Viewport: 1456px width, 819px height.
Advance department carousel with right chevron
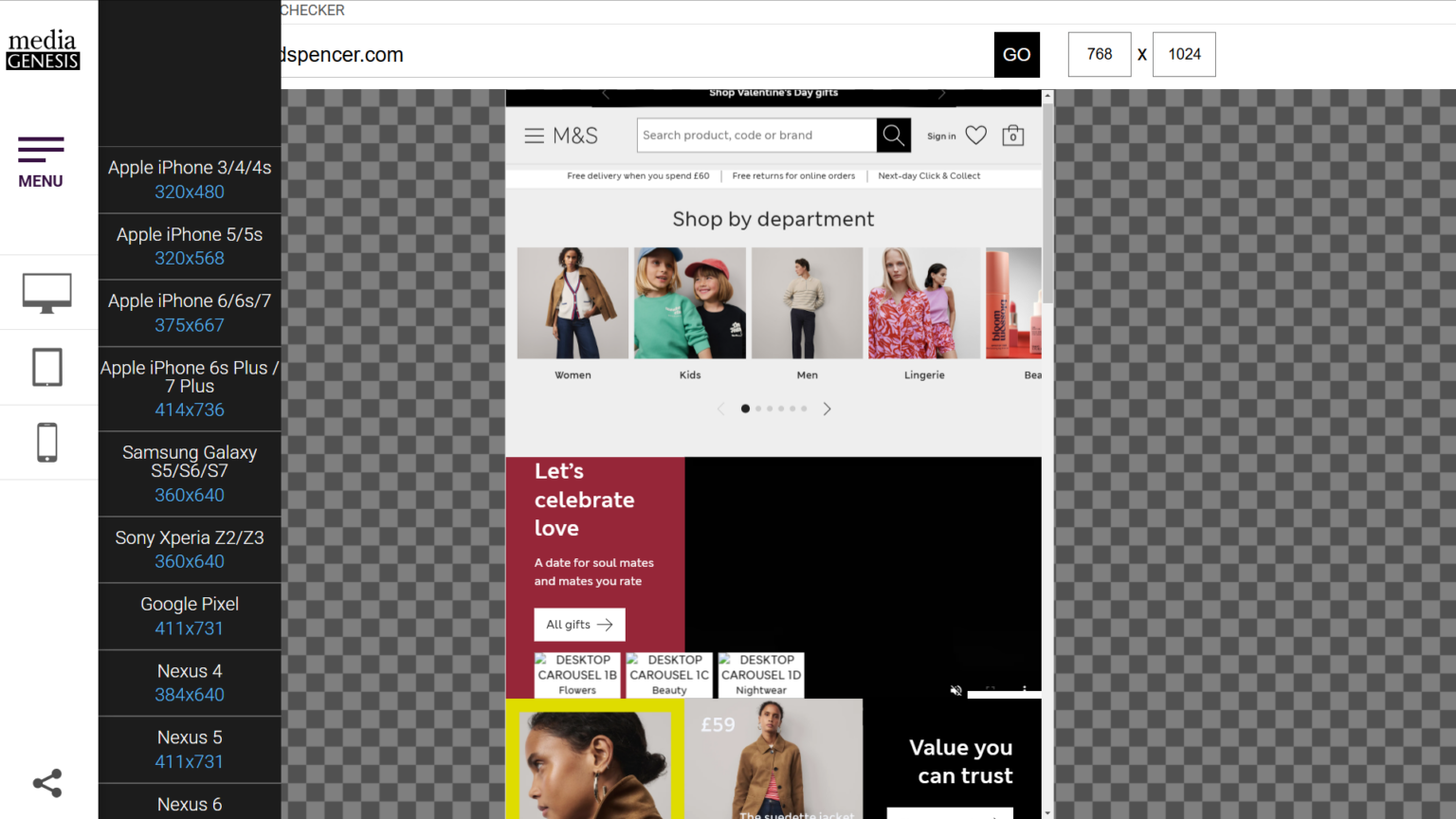click(x=827, y=409)
